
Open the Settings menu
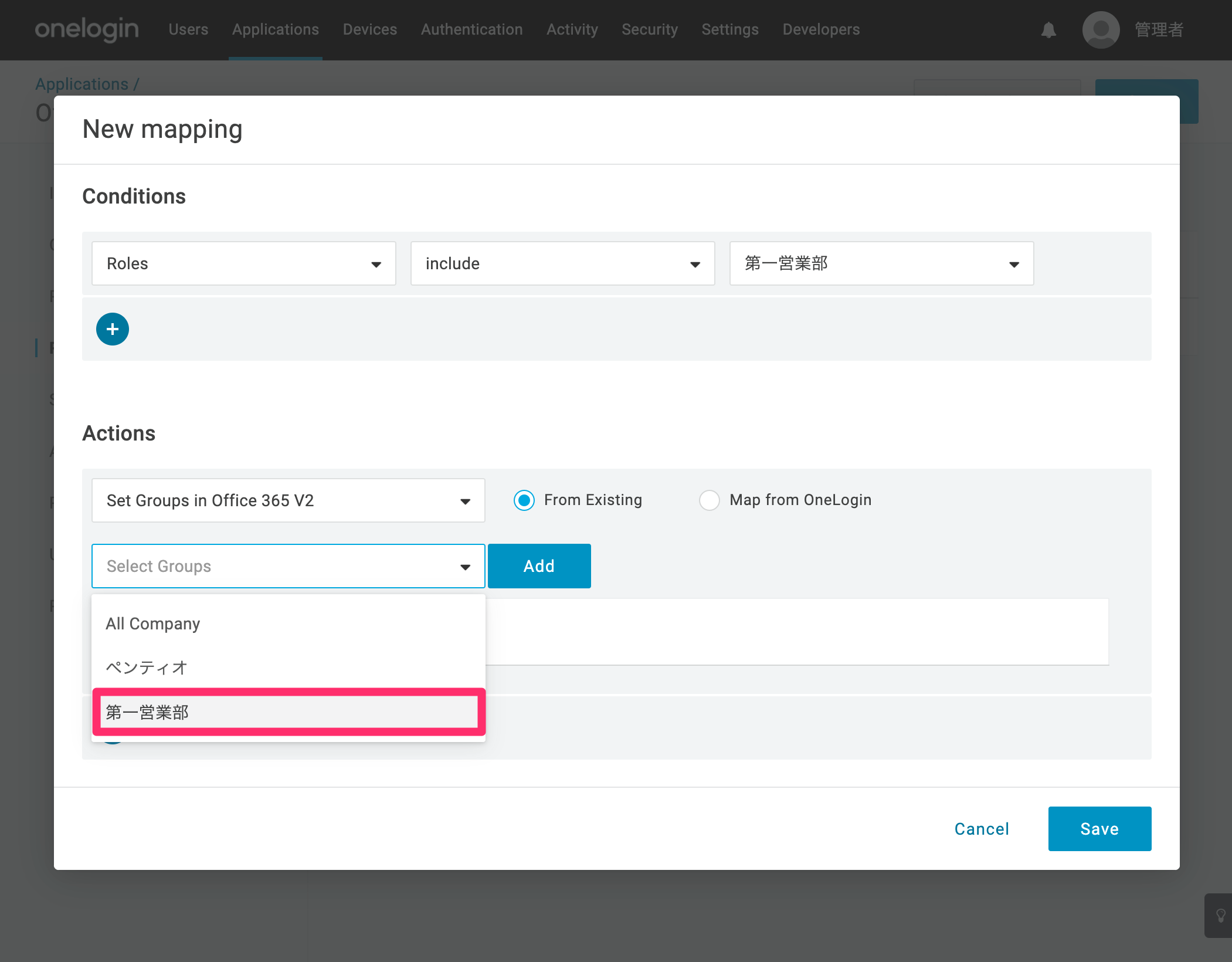click(x=730, y=29)
